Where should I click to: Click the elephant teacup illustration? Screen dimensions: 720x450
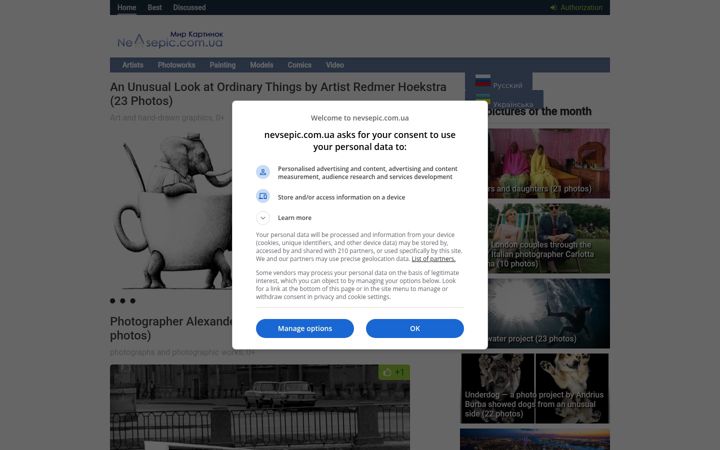pyautogui.click(x=174, y=210)
